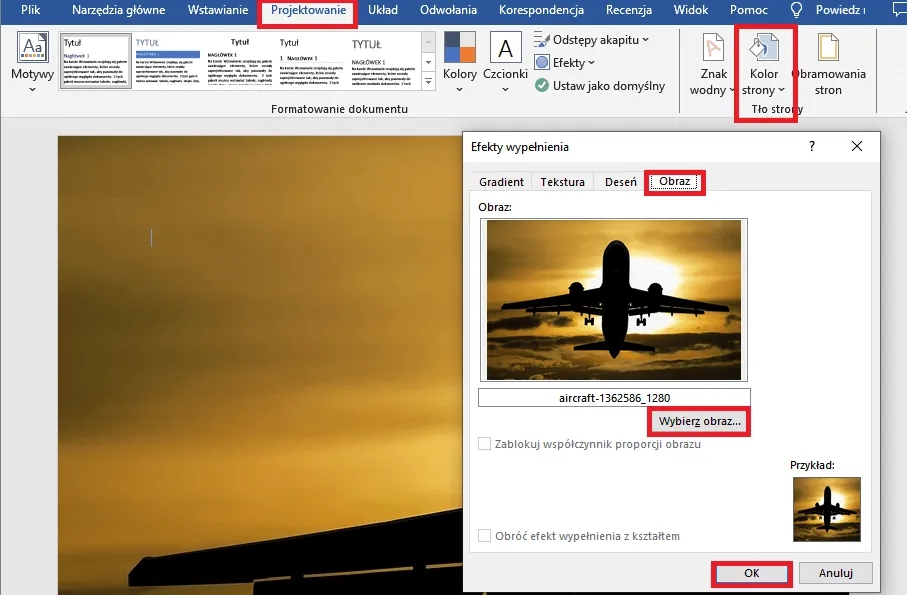Click the Ustaw jako domyślny checkmark icon

[542, 86]
